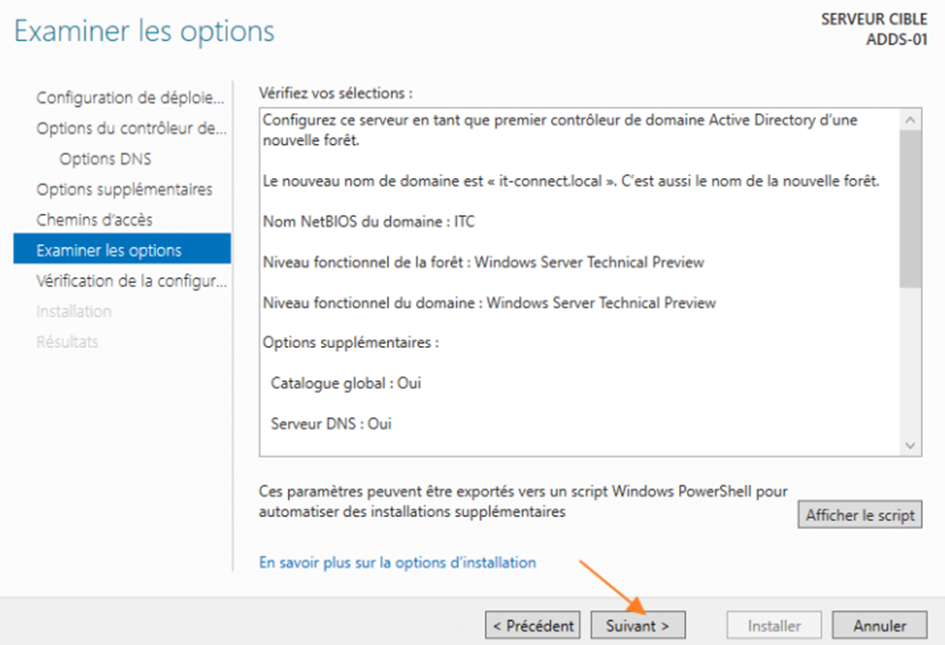Click inside the Vérifiez vos sélections text box
This screenshot has height=645, width=945.
(579, 282)
